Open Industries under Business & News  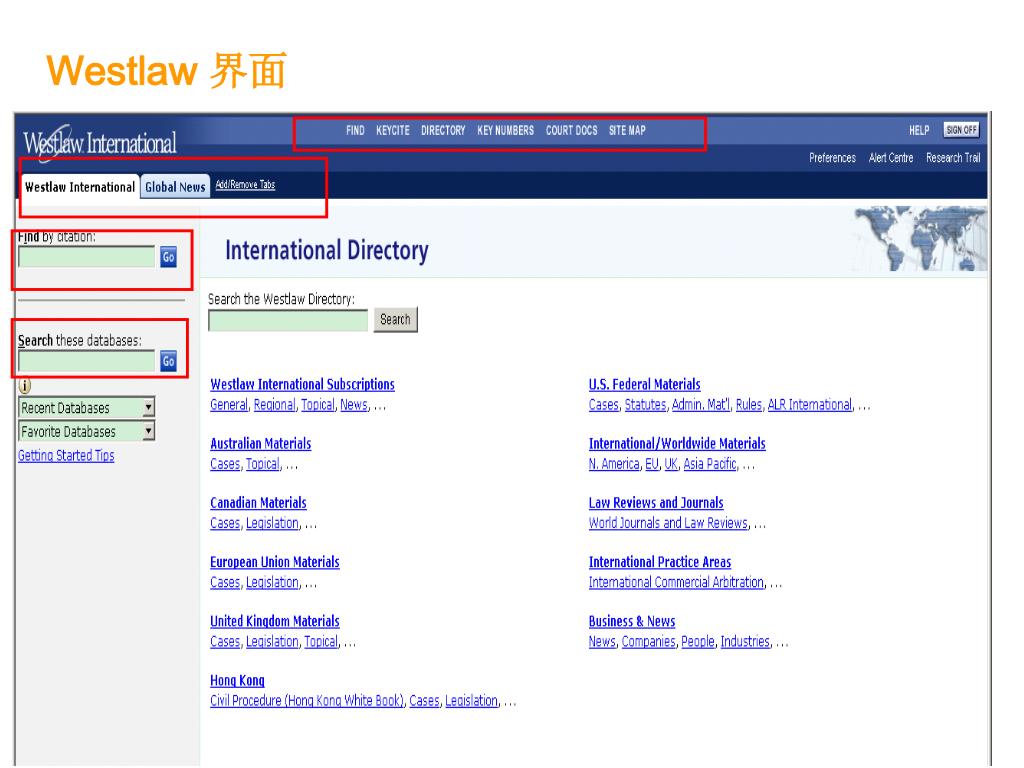[745, 642]
